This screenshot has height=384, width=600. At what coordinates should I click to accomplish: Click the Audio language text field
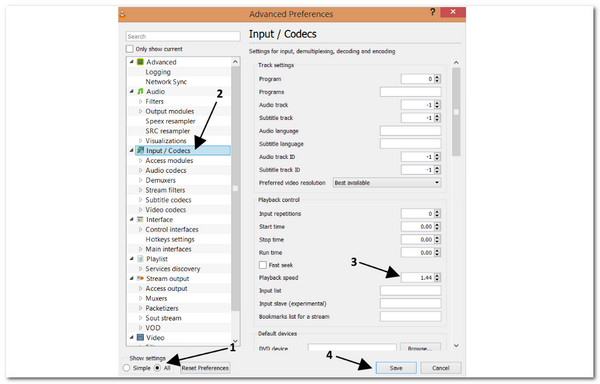410,131
